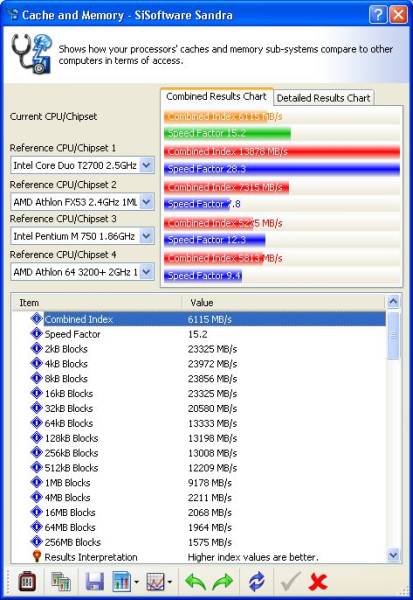Select the 1MB Blocks row
413x600 pixels.
coord(199,483)
